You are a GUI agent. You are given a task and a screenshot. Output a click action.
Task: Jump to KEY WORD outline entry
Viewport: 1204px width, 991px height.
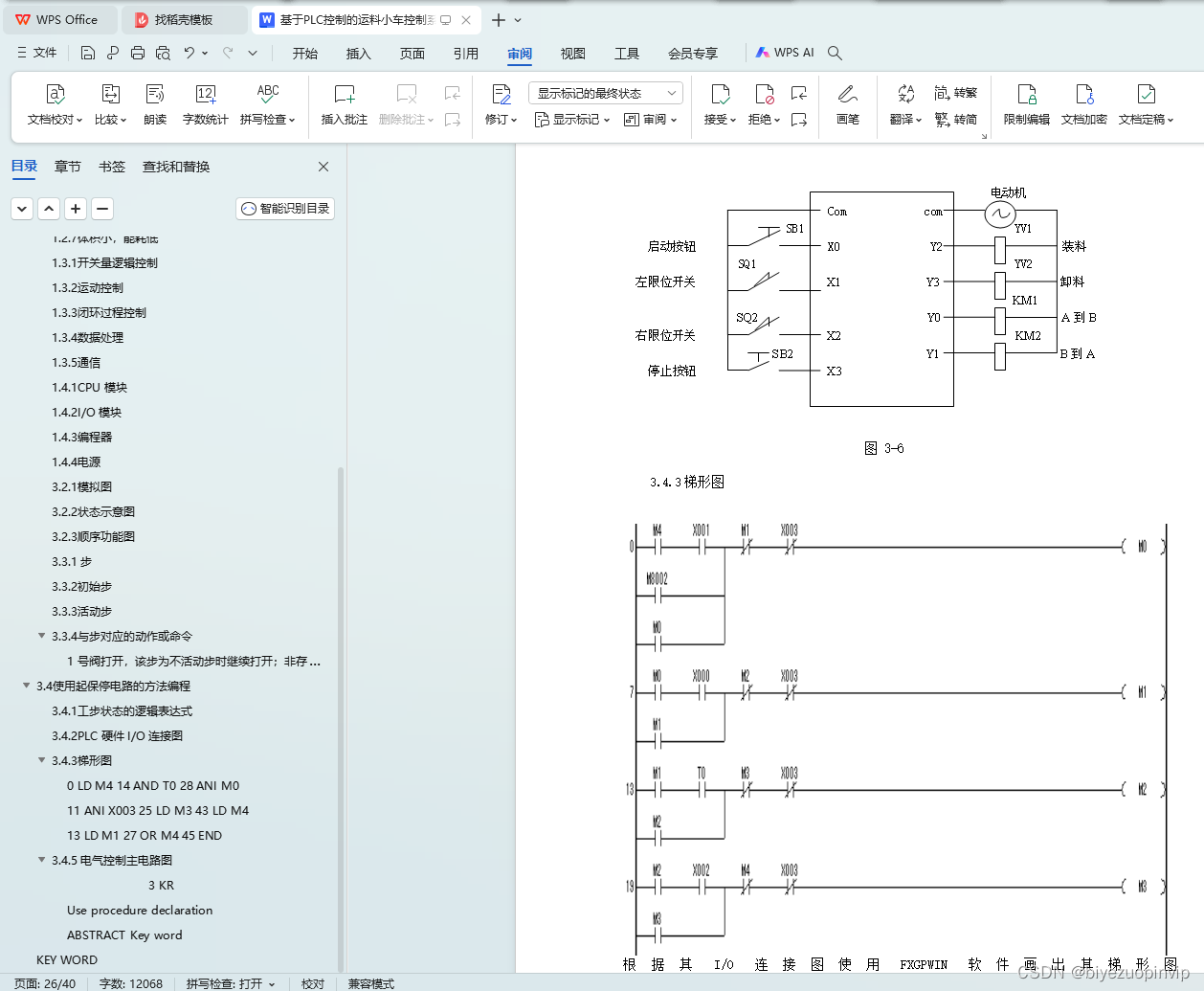point(67,959)
